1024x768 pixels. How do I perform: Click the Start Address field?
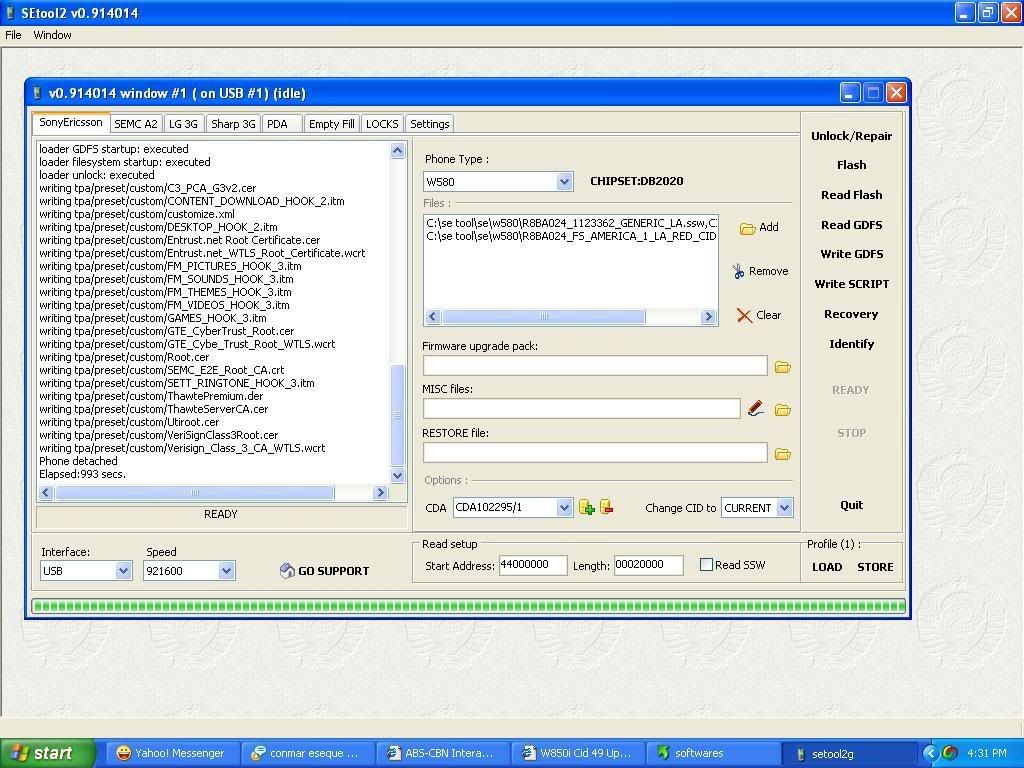coord(533,566)
